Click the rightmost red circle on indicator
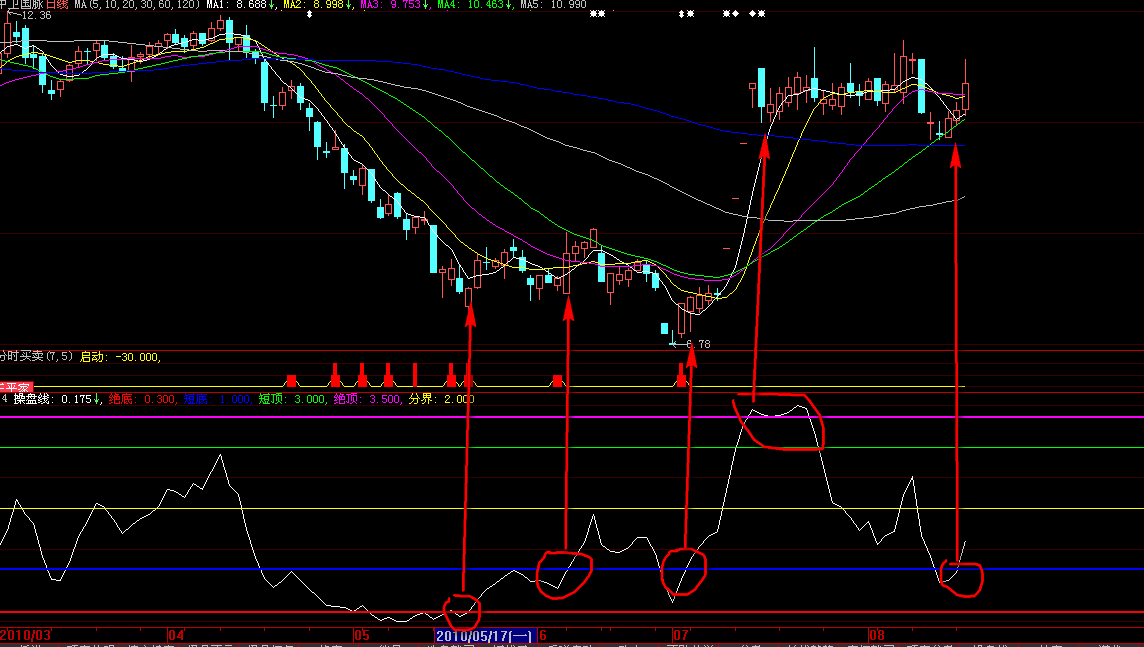The width and height of the screenshot is (1144, 647). point(964,578)
